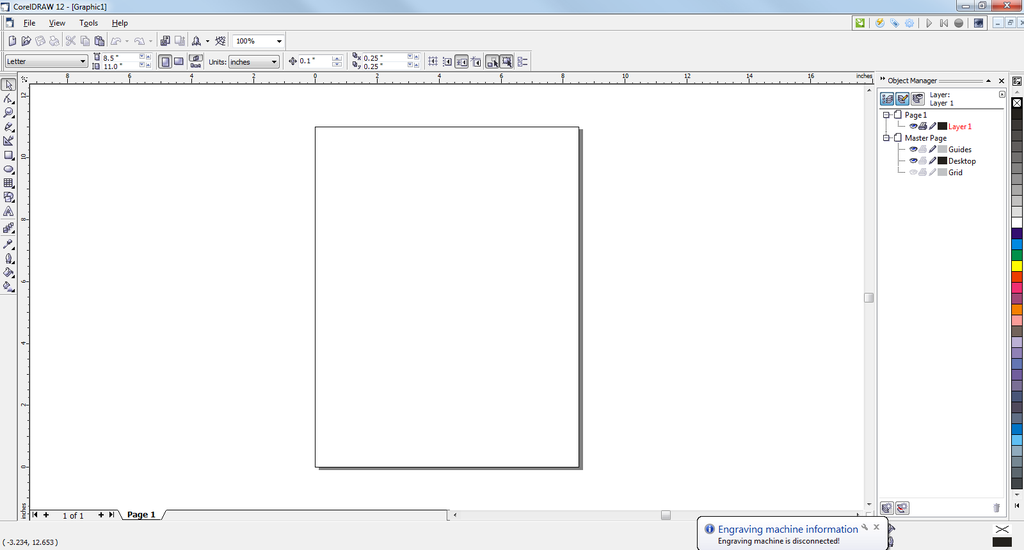The width and height of the screenshot is (1024, 550).
Task: Click the New document icon
Action: coord(12,40)
